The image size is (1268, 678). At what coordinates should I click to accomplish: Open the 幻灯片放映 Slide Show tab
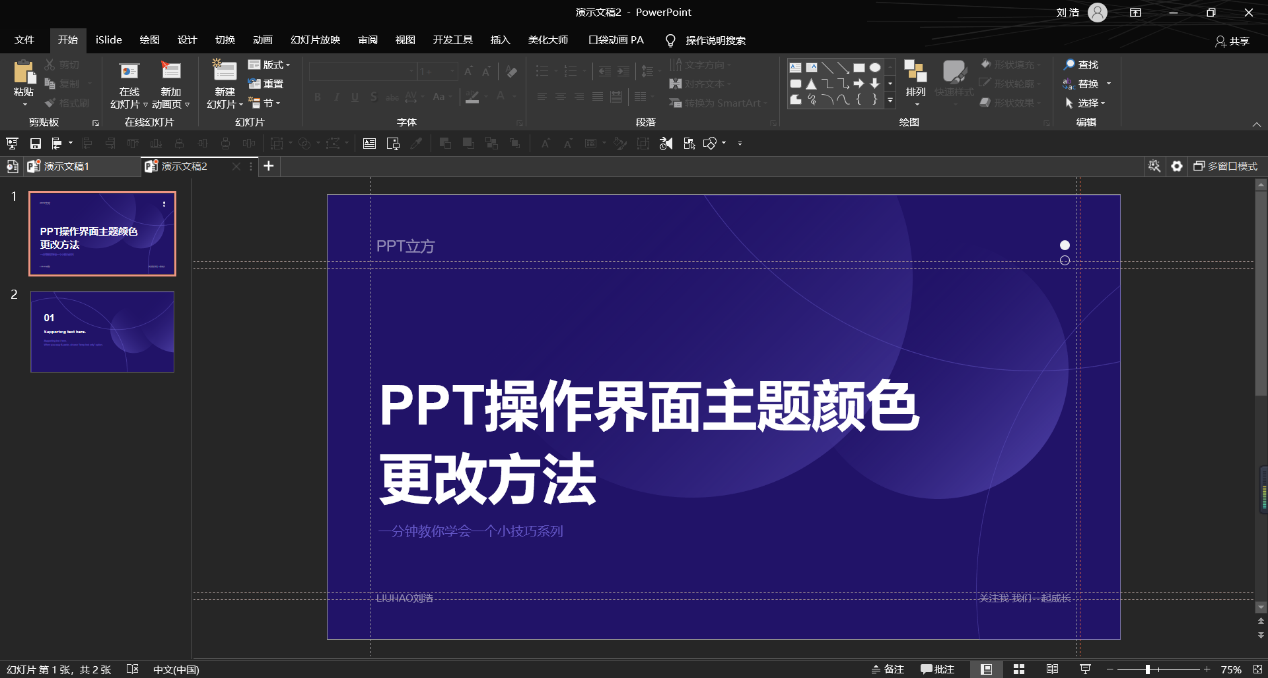315,40
